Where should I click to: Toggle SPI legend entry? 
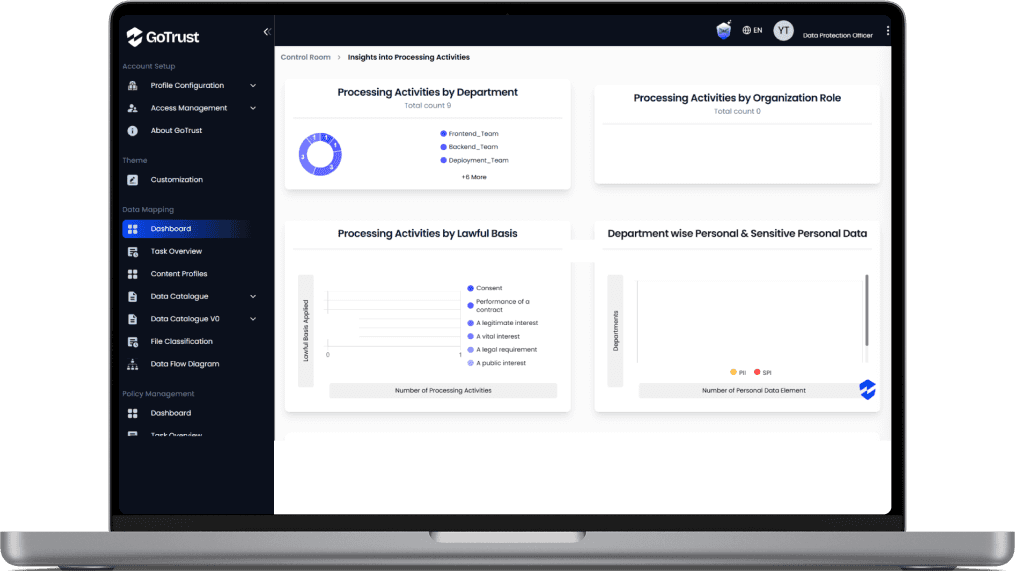(763, 372)
